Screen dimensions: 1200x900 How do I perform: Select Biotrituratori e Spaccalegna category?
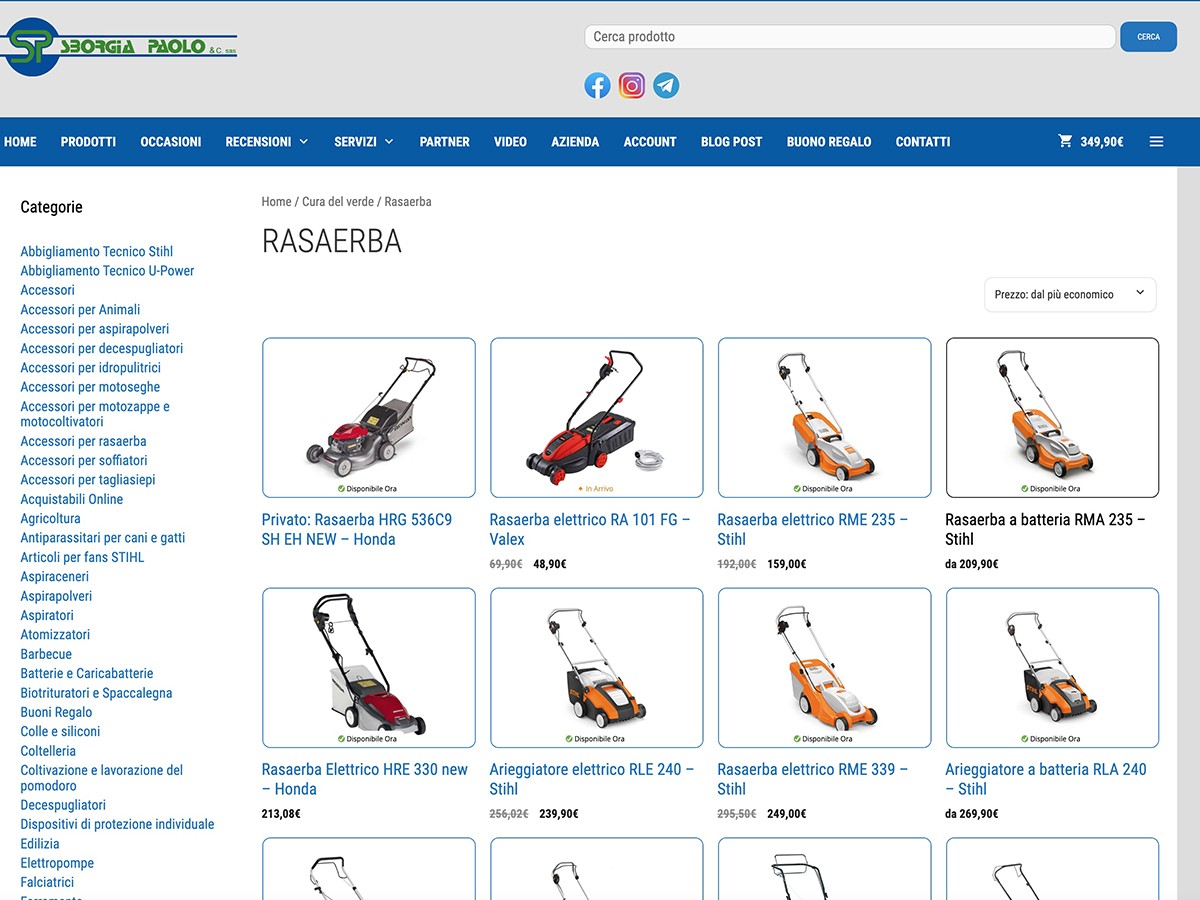tap(96, 693)
